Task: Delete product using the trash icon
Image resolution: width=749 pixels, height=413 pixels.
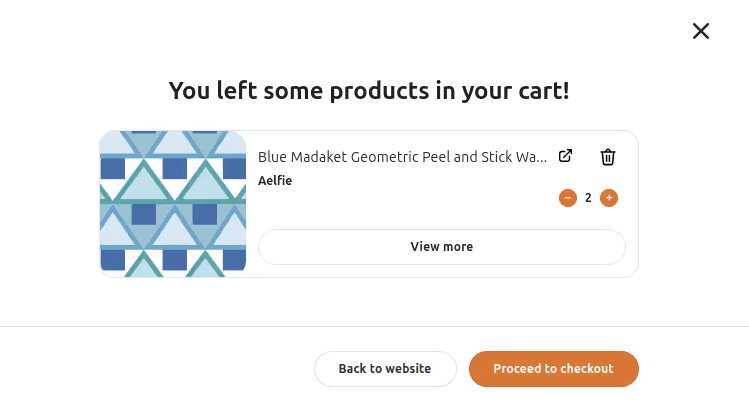Action: 608,157
